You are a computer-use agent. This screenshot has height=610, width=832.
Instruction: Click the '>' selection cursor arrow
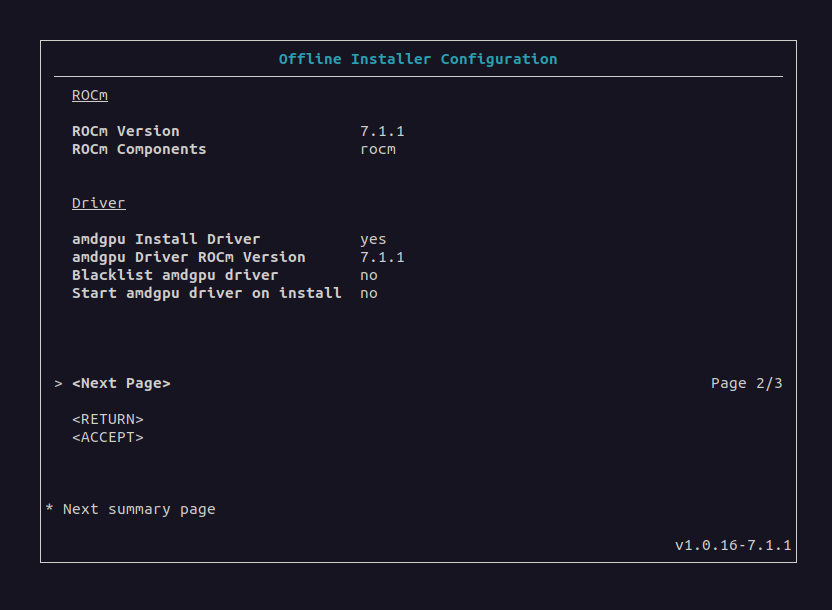tap(58, 383)
